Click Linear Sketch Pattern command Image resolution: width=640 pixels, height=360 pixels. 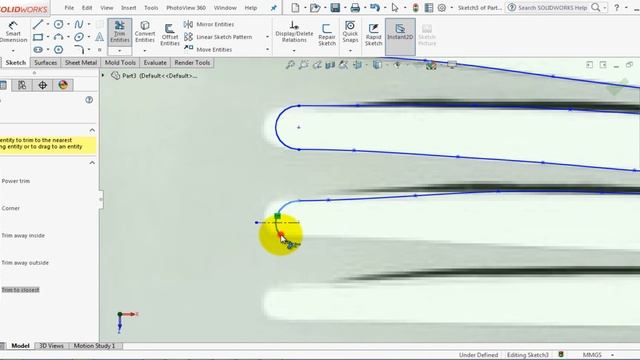click(218, 37)
